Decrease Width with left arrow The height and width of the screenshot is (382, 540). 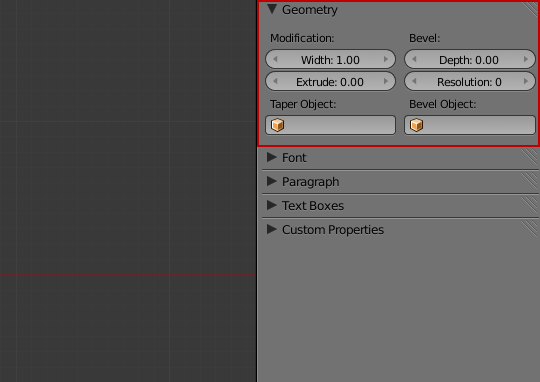tap(275, 59)
